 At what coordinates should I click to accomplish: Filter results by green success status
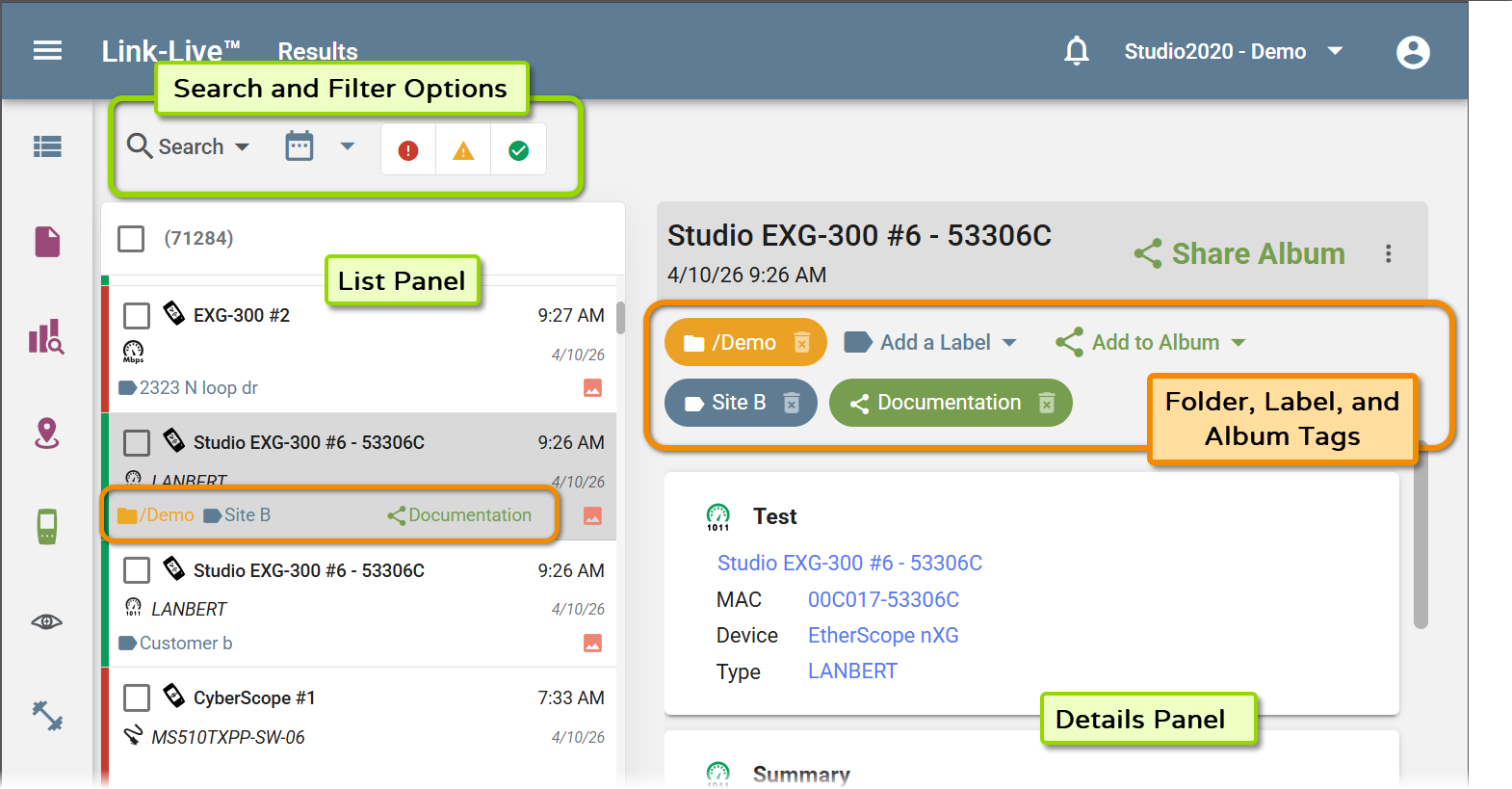point(518,150)
